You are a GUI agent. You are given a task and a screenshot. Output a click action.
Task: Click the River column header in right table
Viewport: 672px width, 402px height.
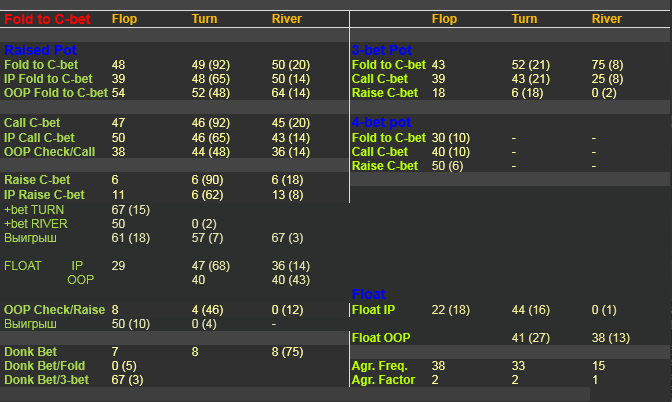606,19
